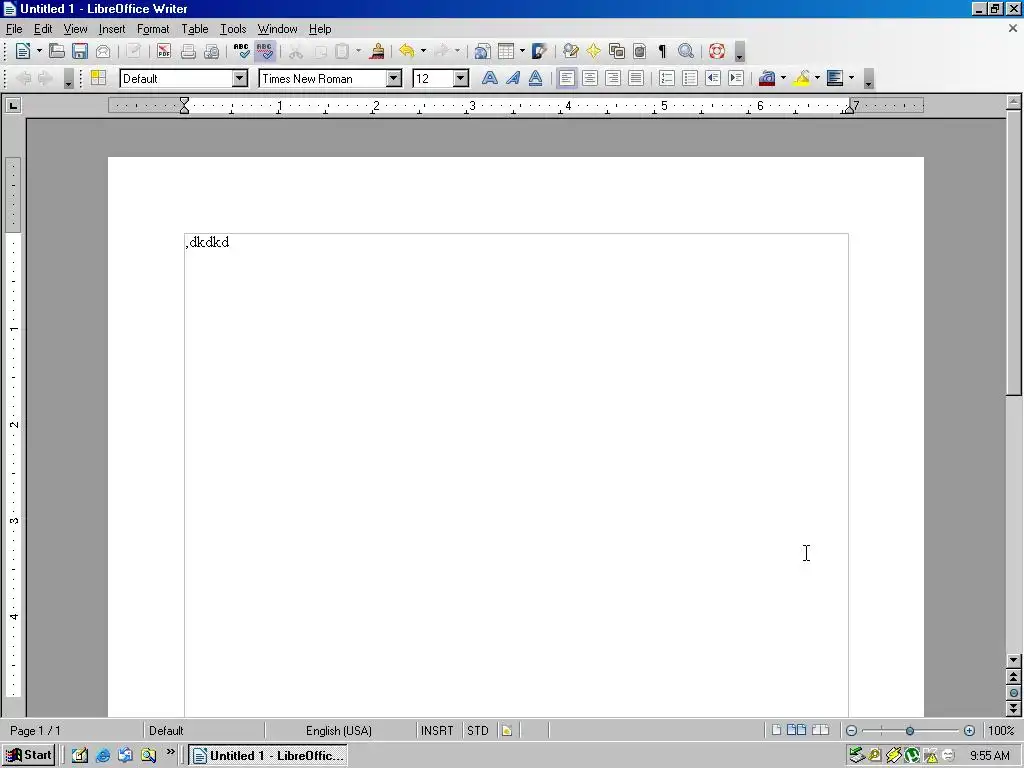The width and height of the screenshot is (1024, 768).
Task: Open the Table insert dropdown arrow
Action: (x=522, y=51)
